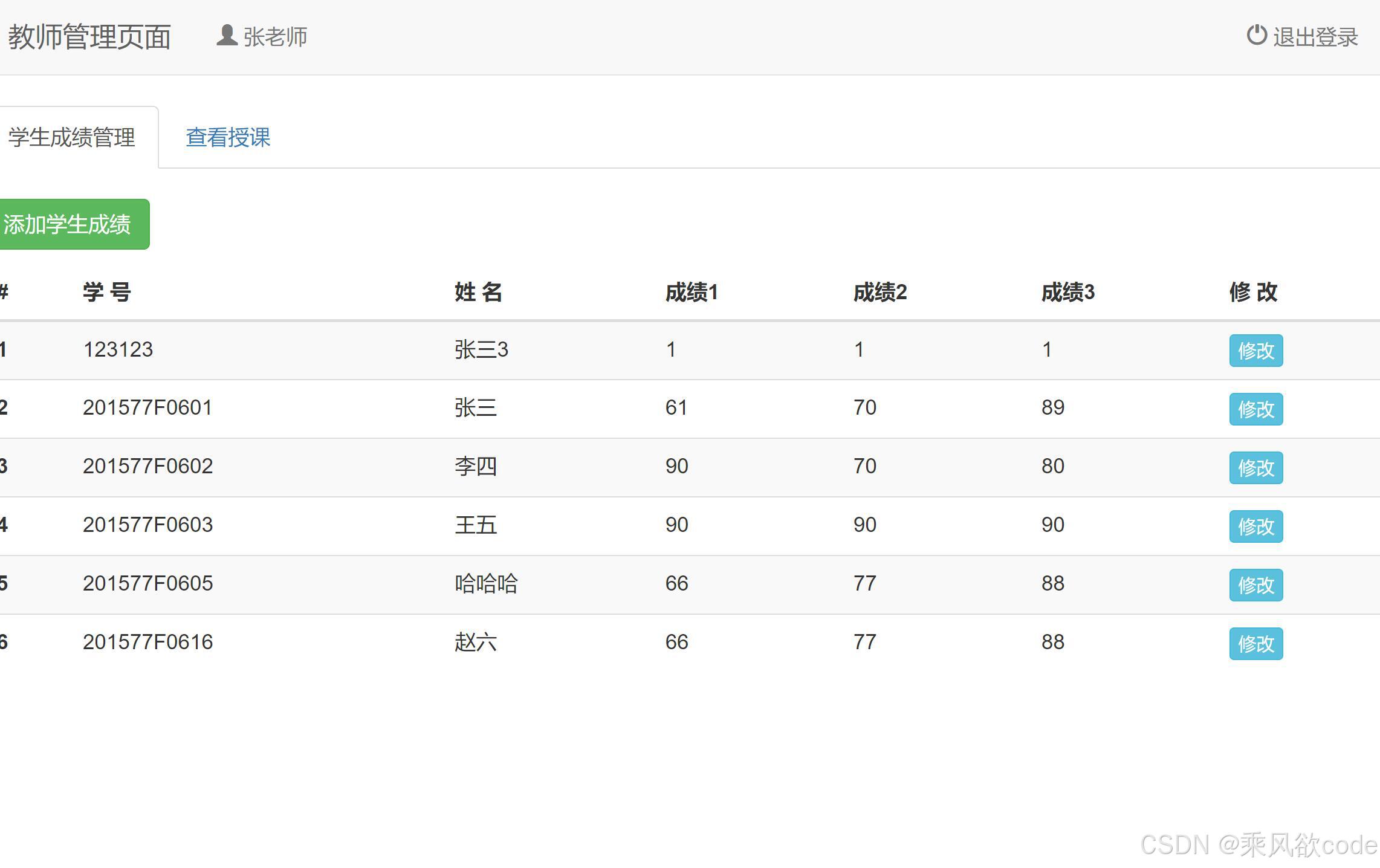
Task: Click 修改 button in 李四 row
Action: click(1255, 468)
